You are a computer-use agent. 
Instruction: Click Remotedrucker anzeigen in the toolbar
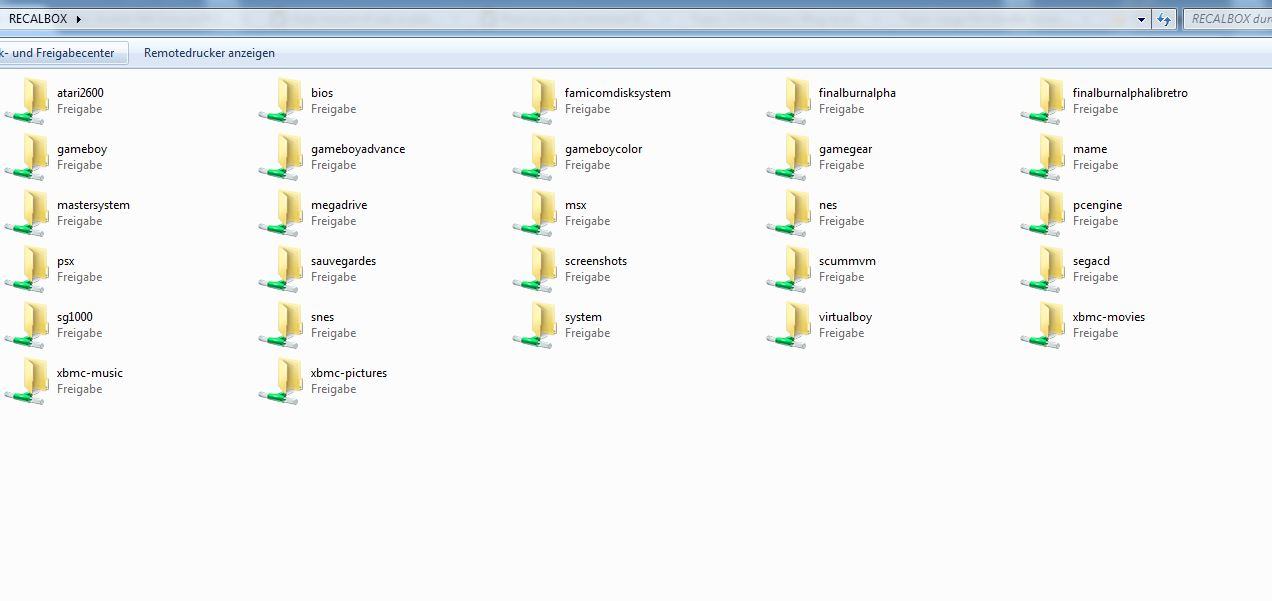209,53
